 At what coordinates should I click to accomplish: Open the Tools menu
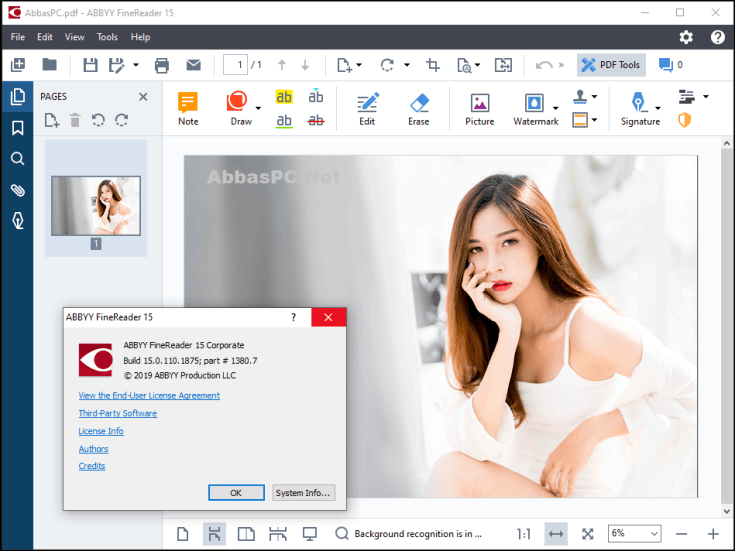coord(107,37)
